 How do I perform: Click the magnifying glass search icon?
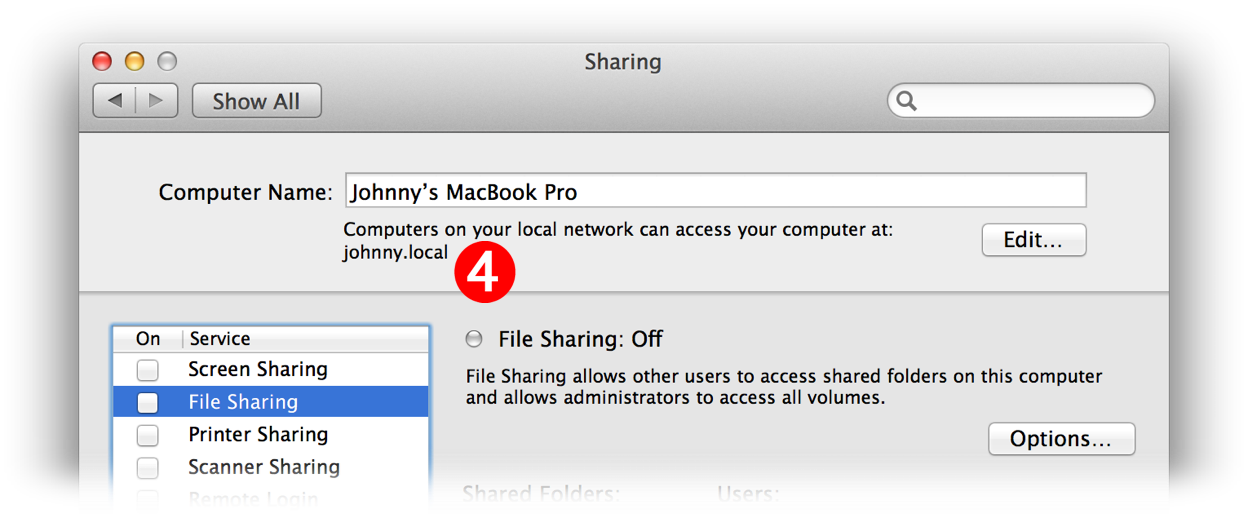tap(907, 101)
